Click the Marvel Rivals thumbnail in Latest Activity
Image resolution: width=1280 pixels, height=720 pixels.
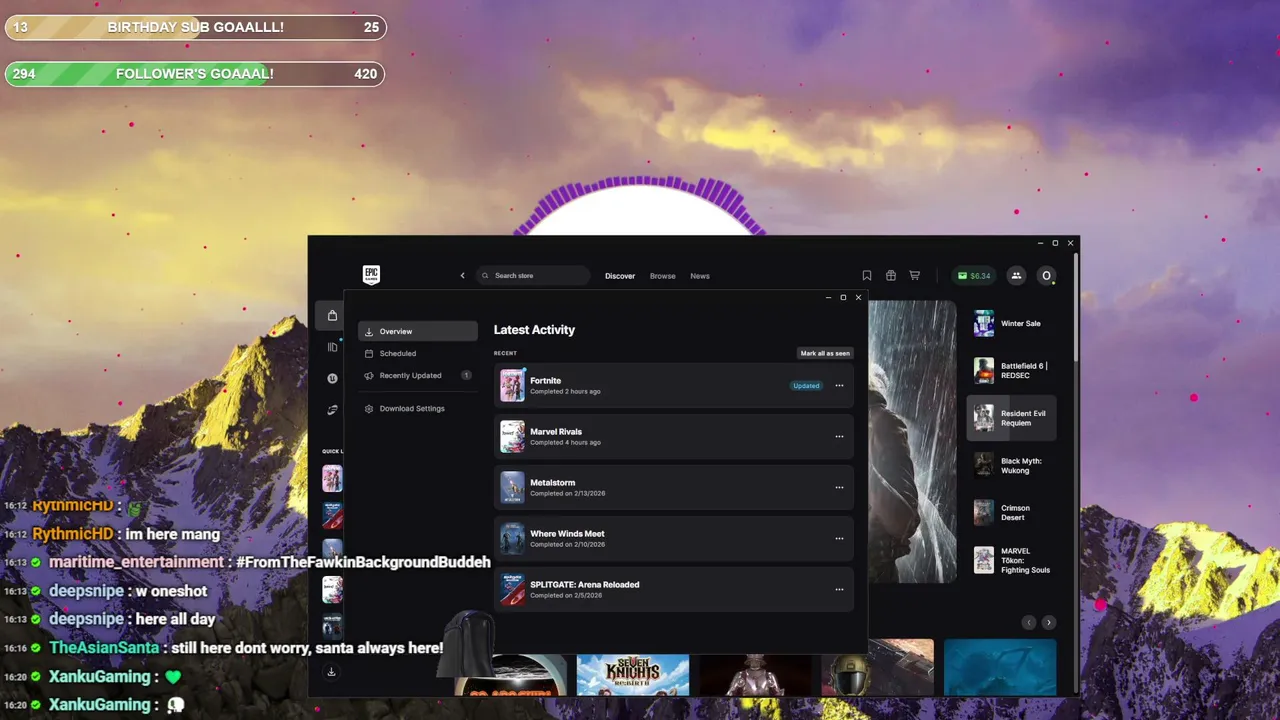512,436
